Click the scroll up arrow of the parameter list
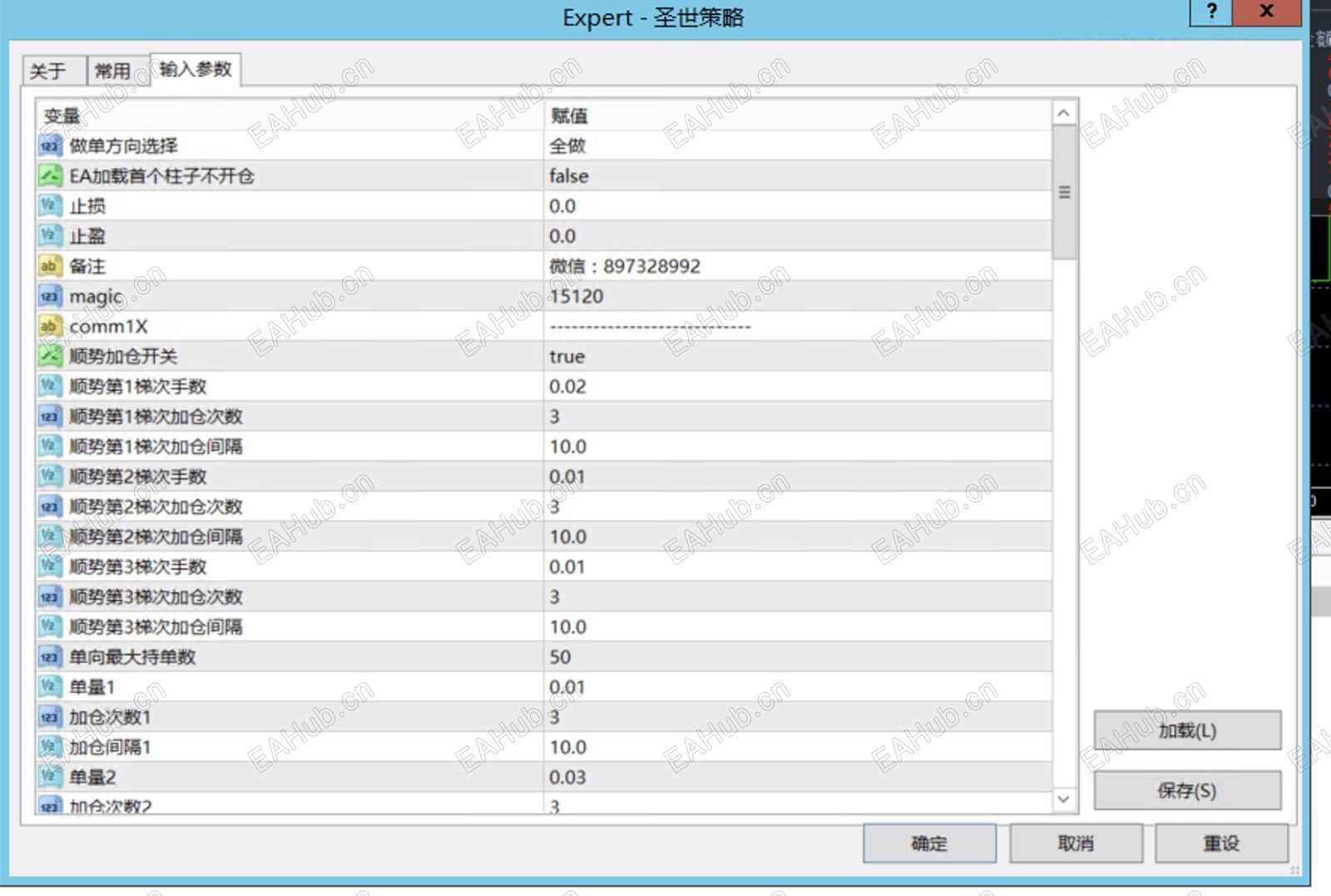This screenshot has height=896, width=1331. coord(1064,113)
